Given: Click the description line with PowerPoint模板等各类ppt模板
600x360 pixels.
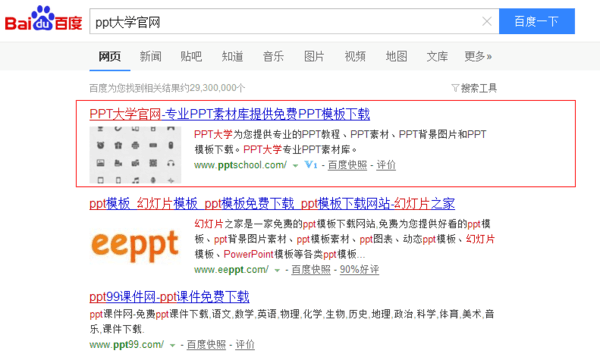Looking at the screenshot, I should 279,254.
